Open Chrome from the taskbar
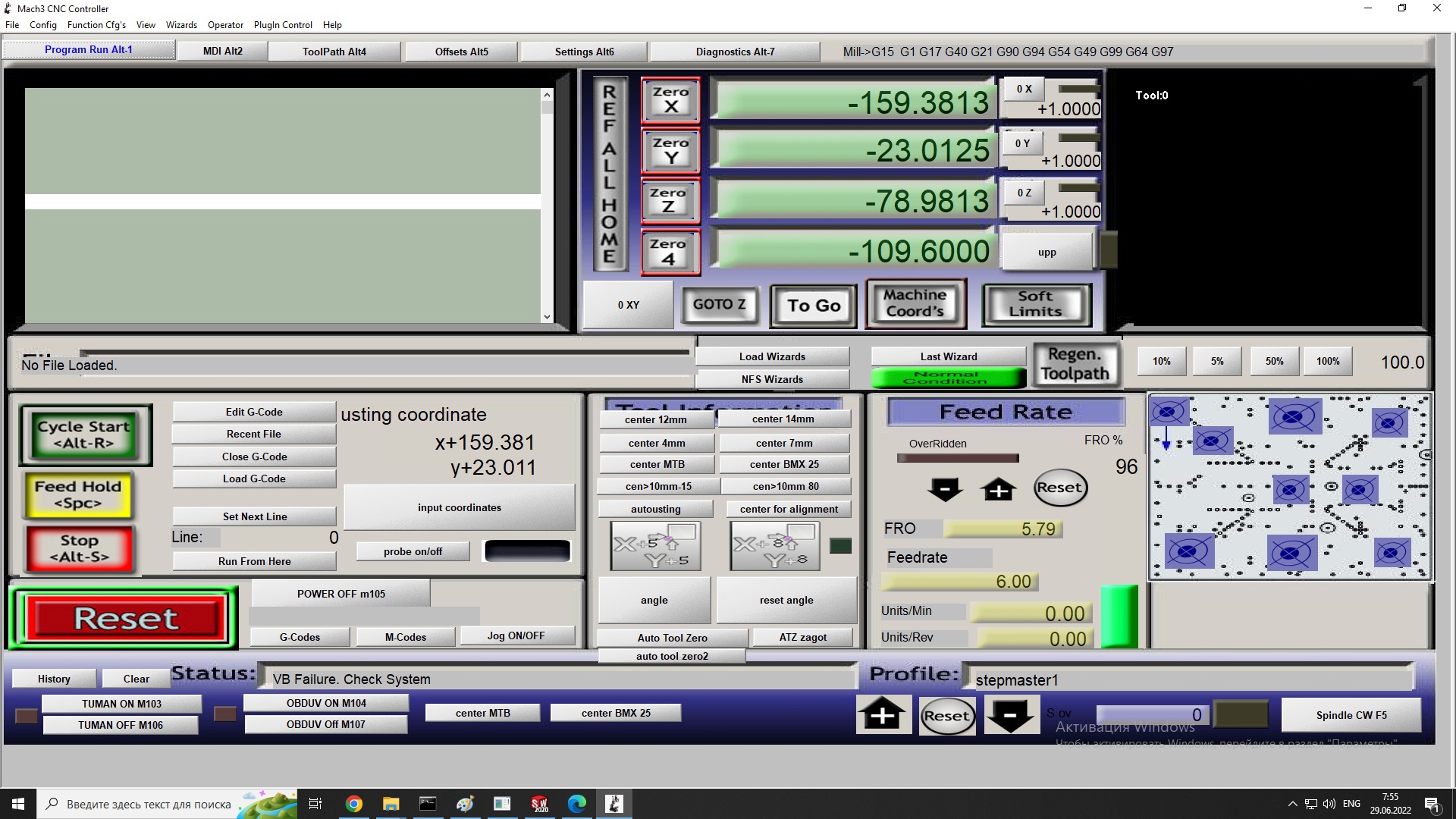 pos(354,804)
